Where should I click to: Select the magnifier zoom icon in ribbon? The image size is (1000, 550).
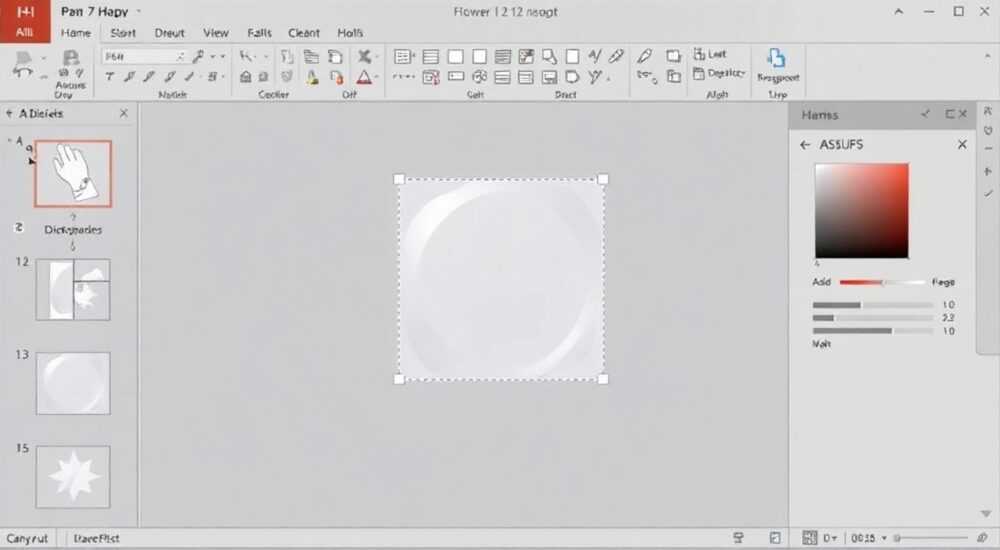point(549,57)
